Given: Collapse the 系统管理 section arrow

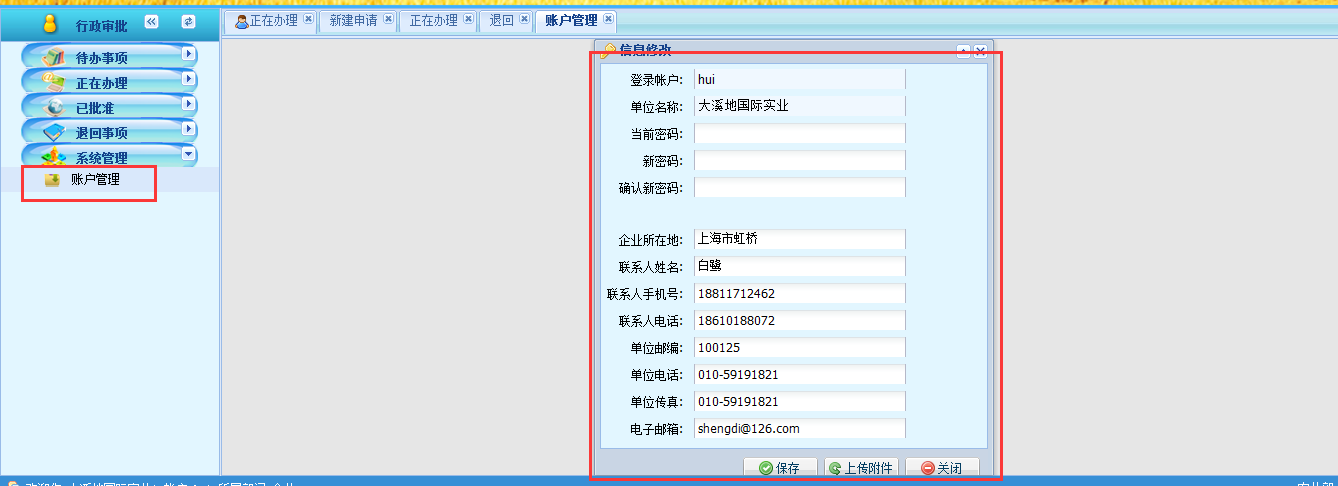Looking at the screenshot, I should point(187,154).
